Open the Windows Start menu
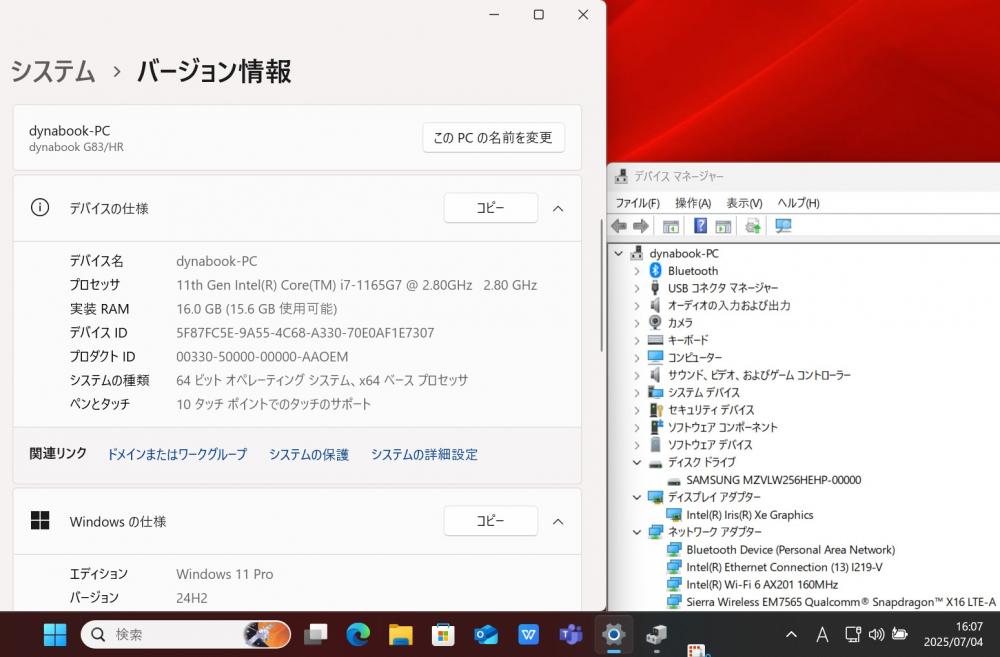Image resolution: width=1000 pixels, height=657 pixels. (55, 635)
